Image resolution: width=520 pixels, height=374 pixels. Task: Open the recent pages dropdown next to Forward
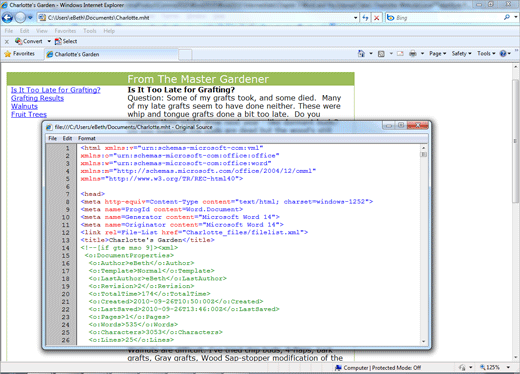pos(30,18)
